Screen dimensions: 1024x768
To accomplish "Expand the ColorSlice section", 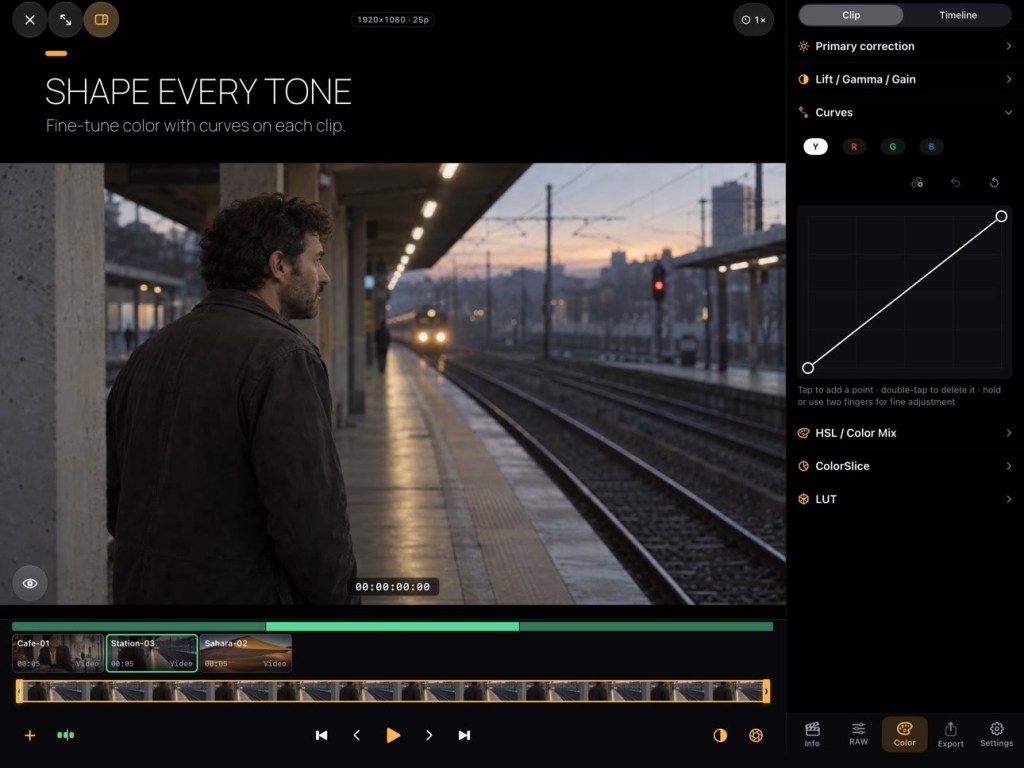I will click(x=904, y=466).
